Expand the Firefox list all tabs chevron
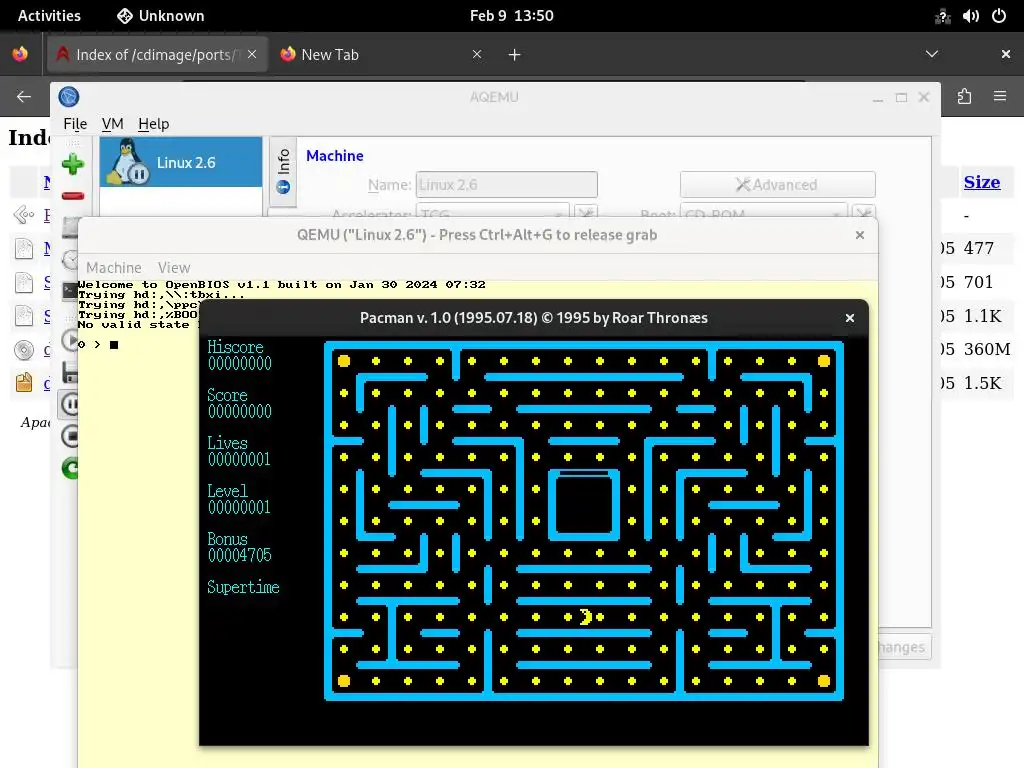This screenshot has height=768, width=1024. (x=932, y=54)
